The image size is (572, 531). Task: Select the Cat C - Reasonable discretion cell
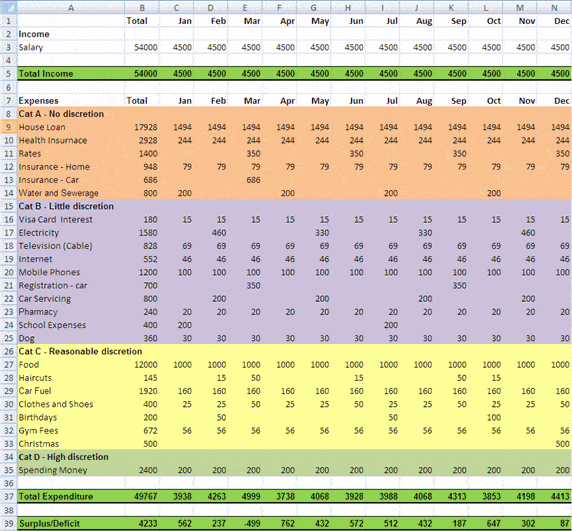[x=71, y=351]
